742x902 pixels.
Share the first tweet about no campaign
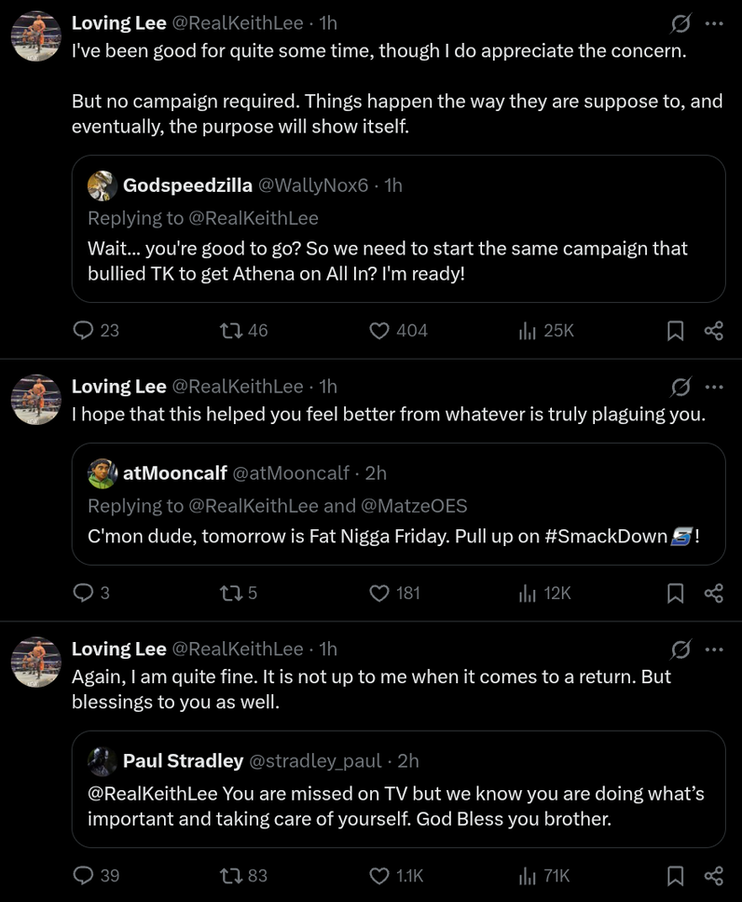(x=714, y=330)
